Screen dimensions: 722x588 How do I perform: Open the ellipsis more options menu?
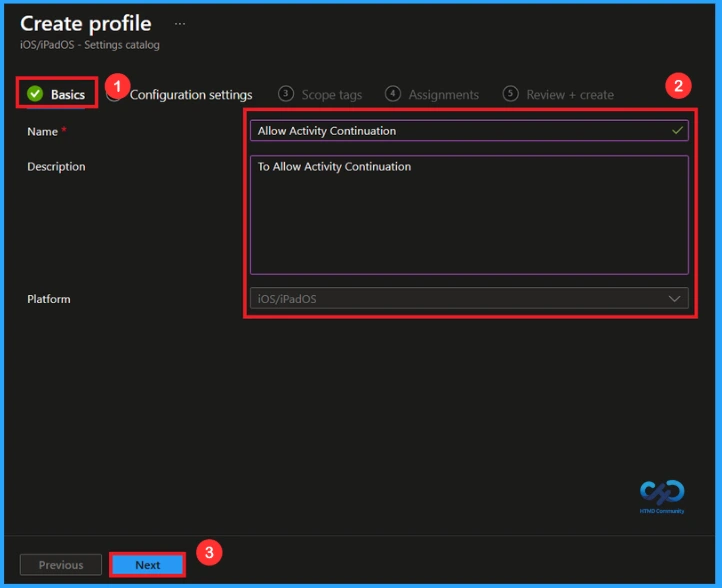180,23
